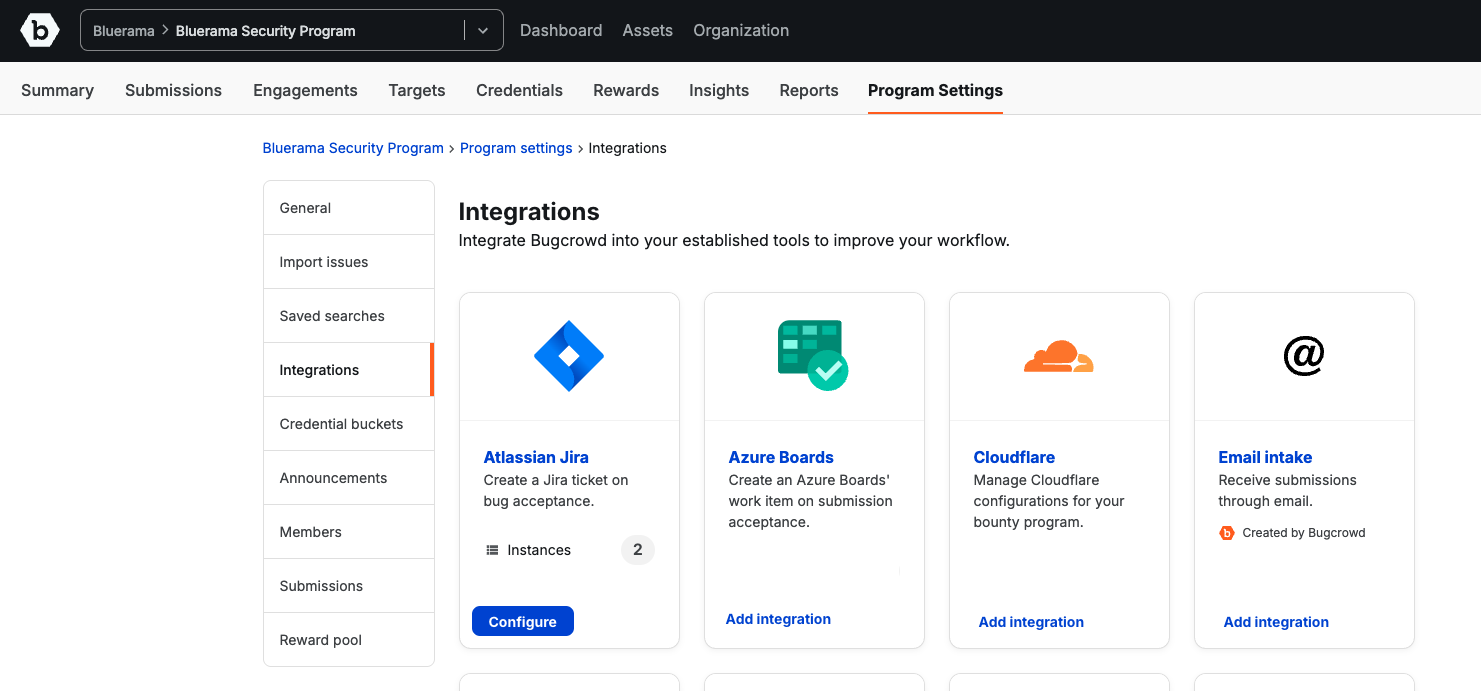Open the Submissions tab

(173, 90)
